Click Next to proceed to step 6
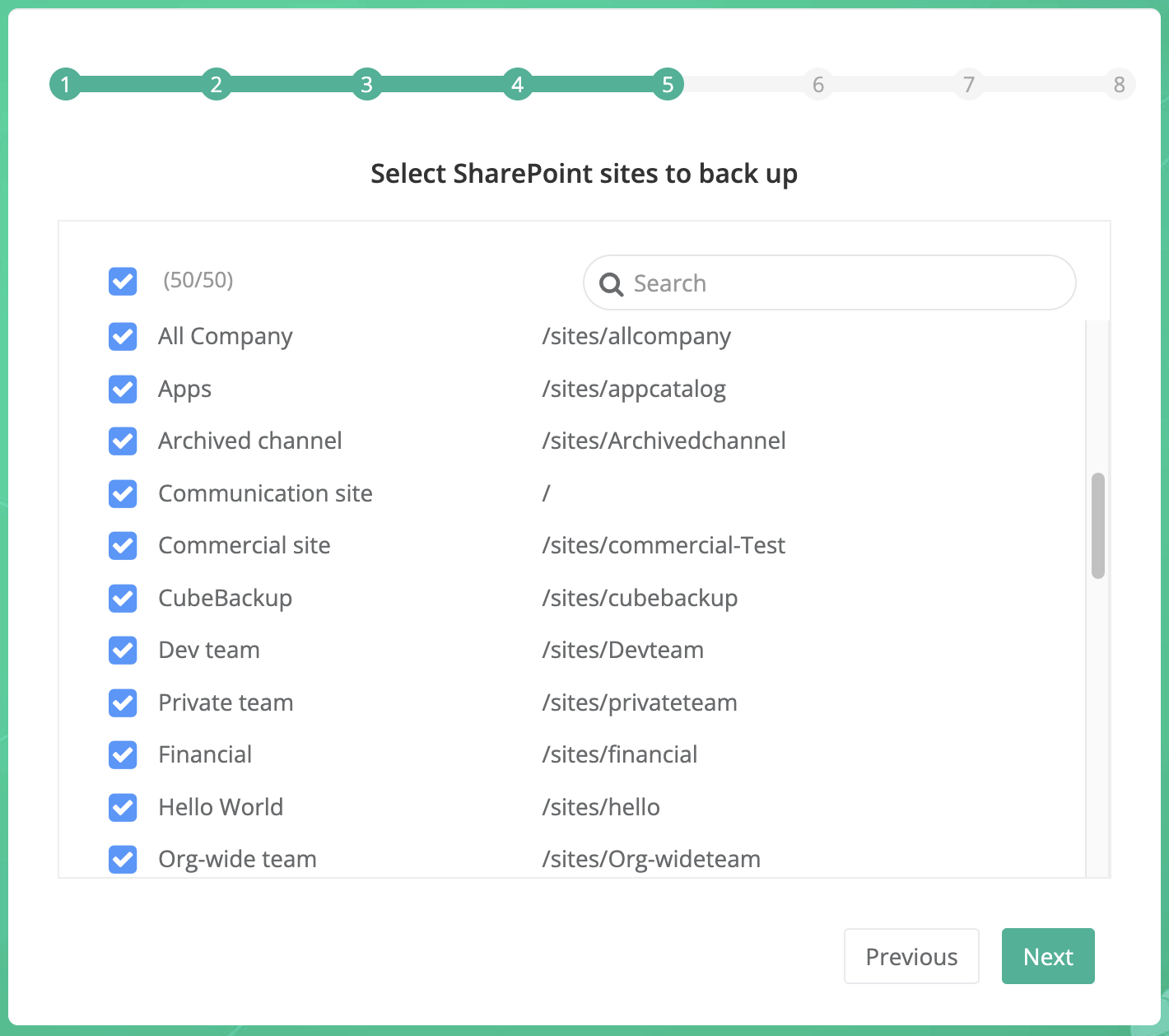This screenshot has width=1169, height=1036. [1047, 956]
